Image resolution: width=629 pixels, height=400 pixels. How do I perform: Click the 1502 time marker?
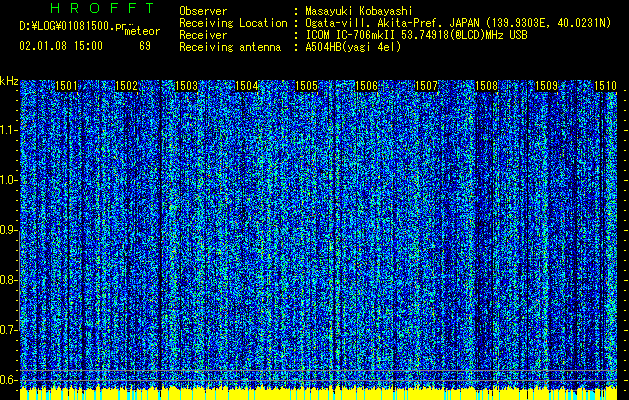[126, 86]
